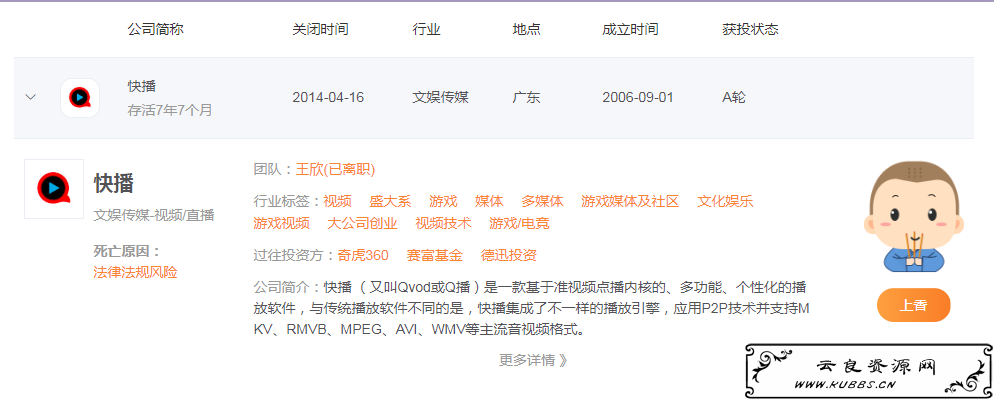Viewport: 994px width, 400px height.
Task: Open 更多详情 link
Action: click(x=533, y=360)
